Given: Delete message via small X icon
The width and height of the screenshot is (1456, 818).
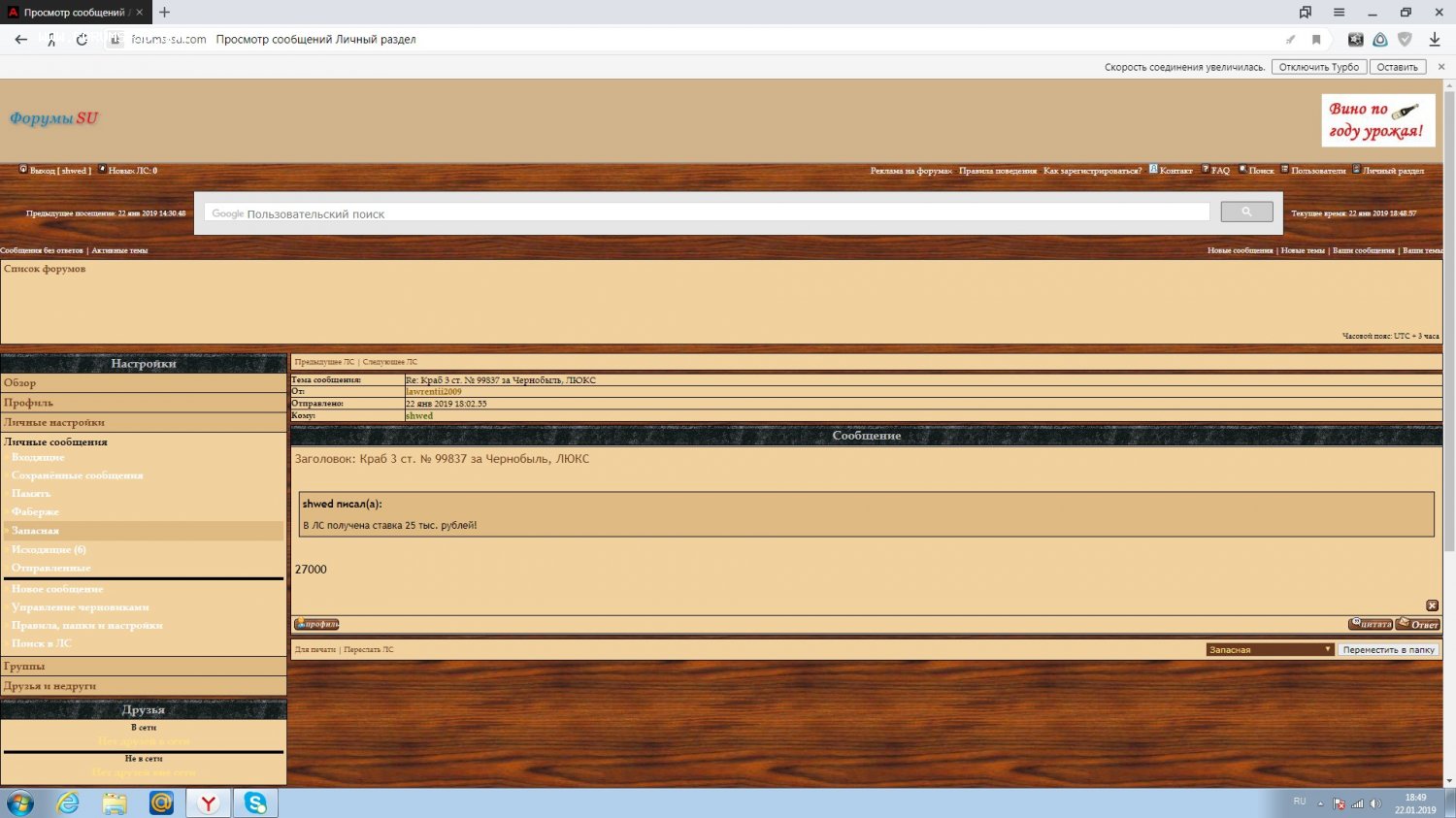Looking at the screenshot, I should 1432,605.
